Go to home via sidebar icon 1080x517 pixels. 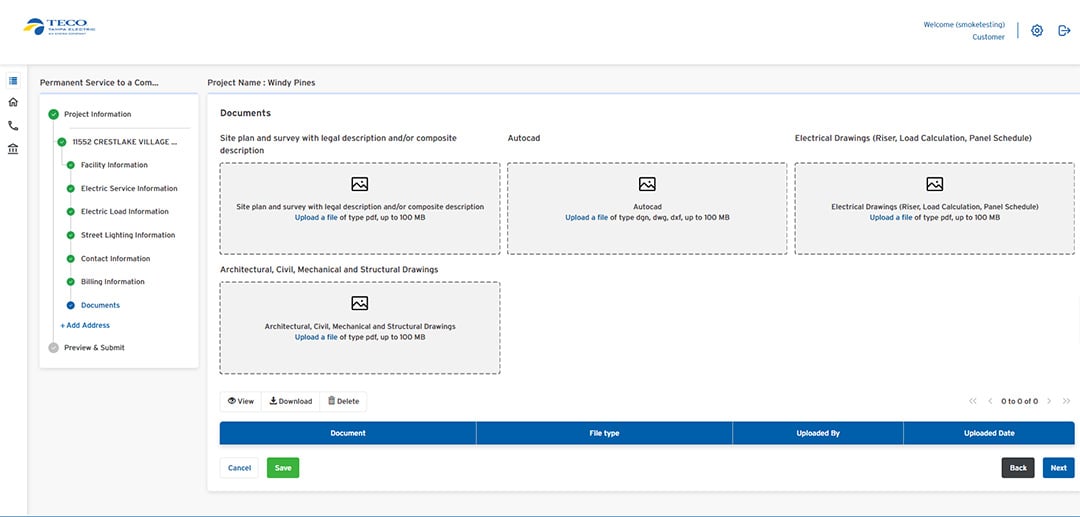tap(13, 102)
